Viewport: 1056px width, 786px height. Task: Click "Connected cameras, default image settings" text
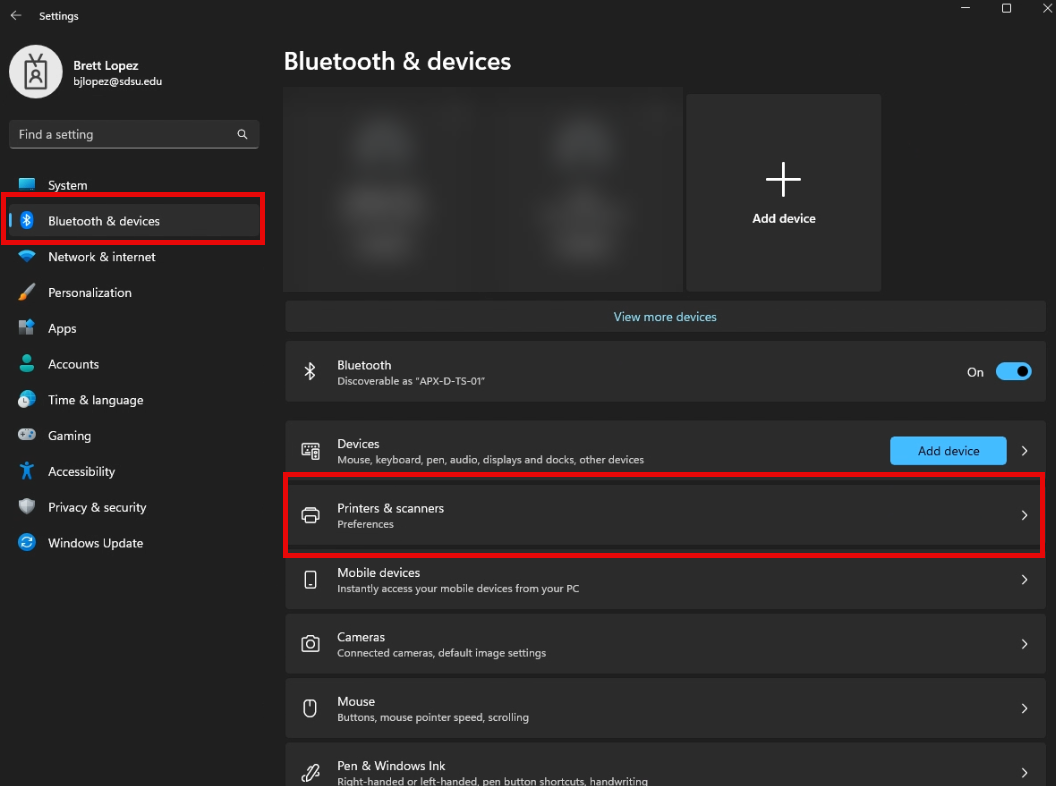pos(441,653)
